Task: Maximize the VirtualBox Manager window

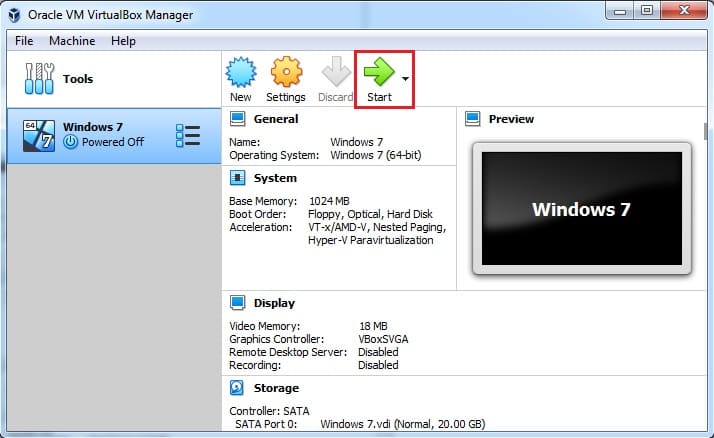Action: tap(647, 11)
